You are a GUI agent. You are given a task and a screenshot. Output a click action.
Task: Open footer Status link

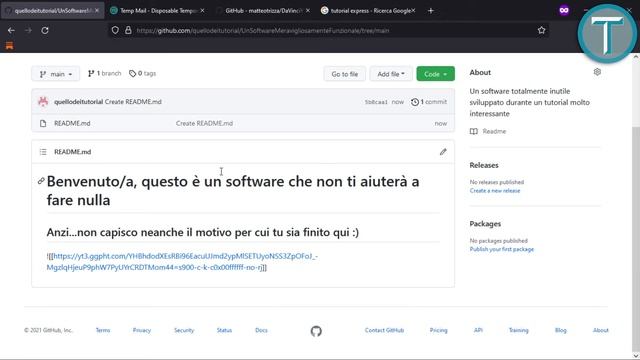(x=224, y=330)
